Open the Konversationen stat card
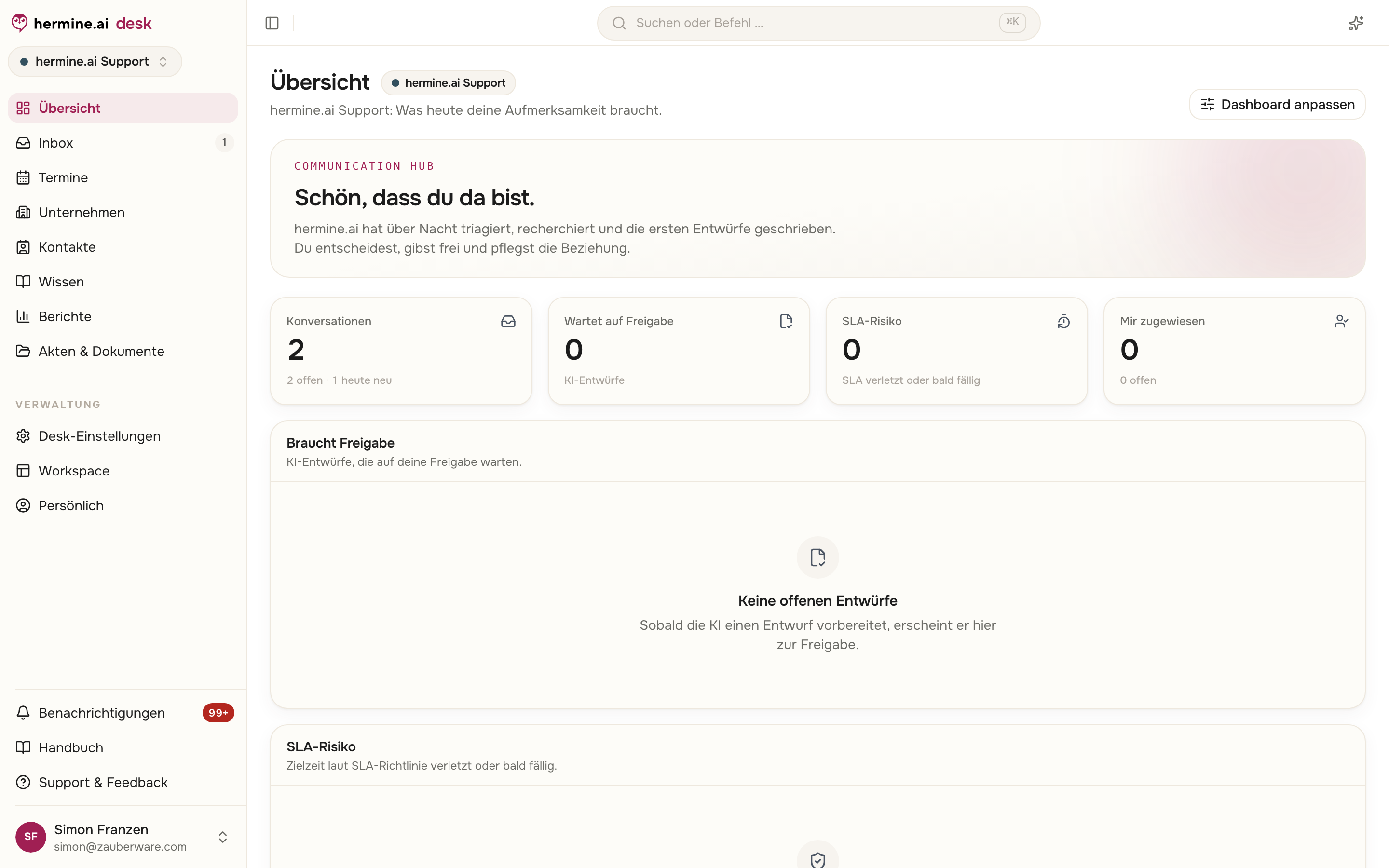 [401, 351]
